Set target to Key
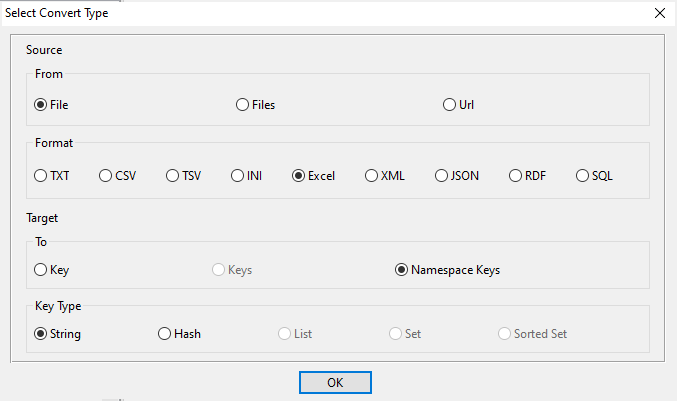This screenshot has width=677, height=401. [x=41, y=269]
